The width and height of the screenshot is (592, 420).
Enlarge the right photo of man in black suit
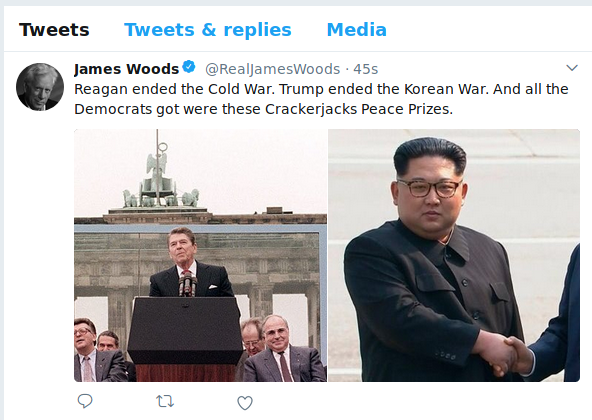[x=454, y=255]
